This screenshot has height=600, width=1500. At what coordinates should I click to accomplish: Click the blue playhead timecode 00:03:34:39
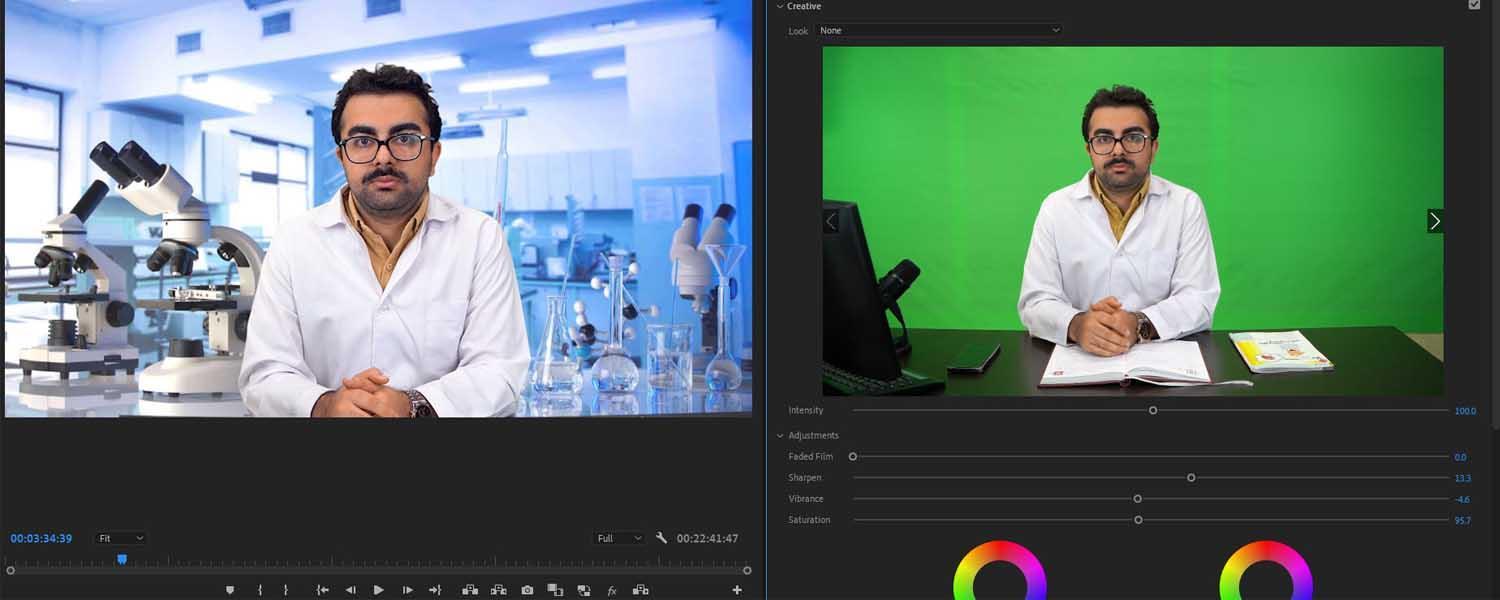click(41, 538)
